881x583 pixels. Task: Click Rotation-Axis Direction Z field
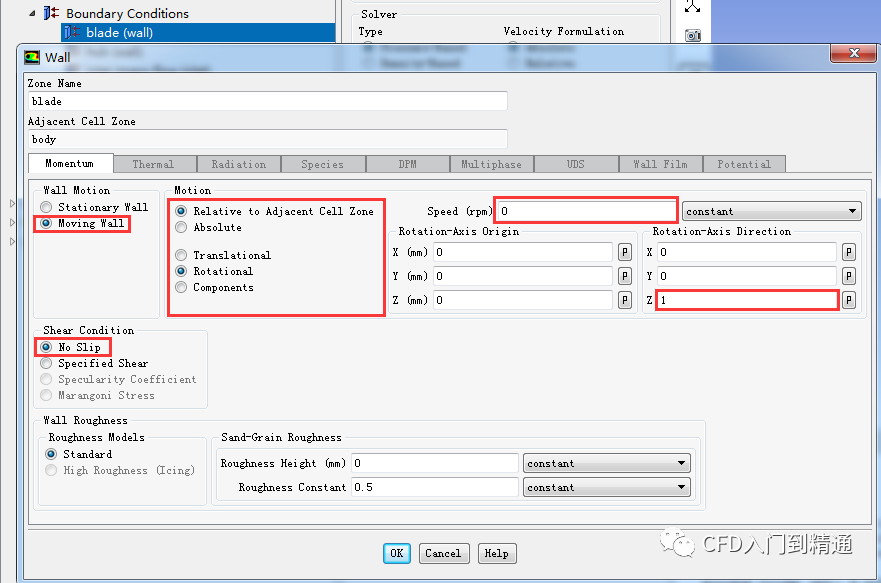click(747, 300)
